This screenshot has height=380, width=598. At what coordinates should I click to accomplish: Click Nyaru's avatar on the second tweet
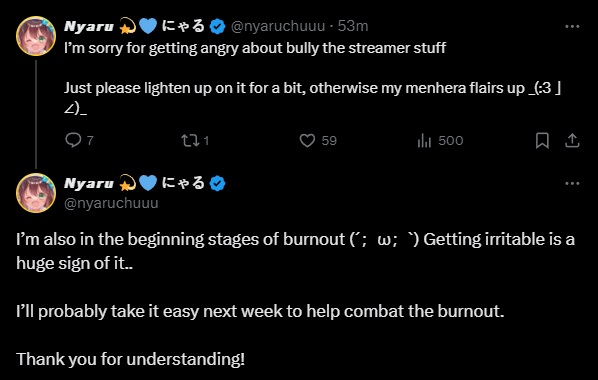36,193
